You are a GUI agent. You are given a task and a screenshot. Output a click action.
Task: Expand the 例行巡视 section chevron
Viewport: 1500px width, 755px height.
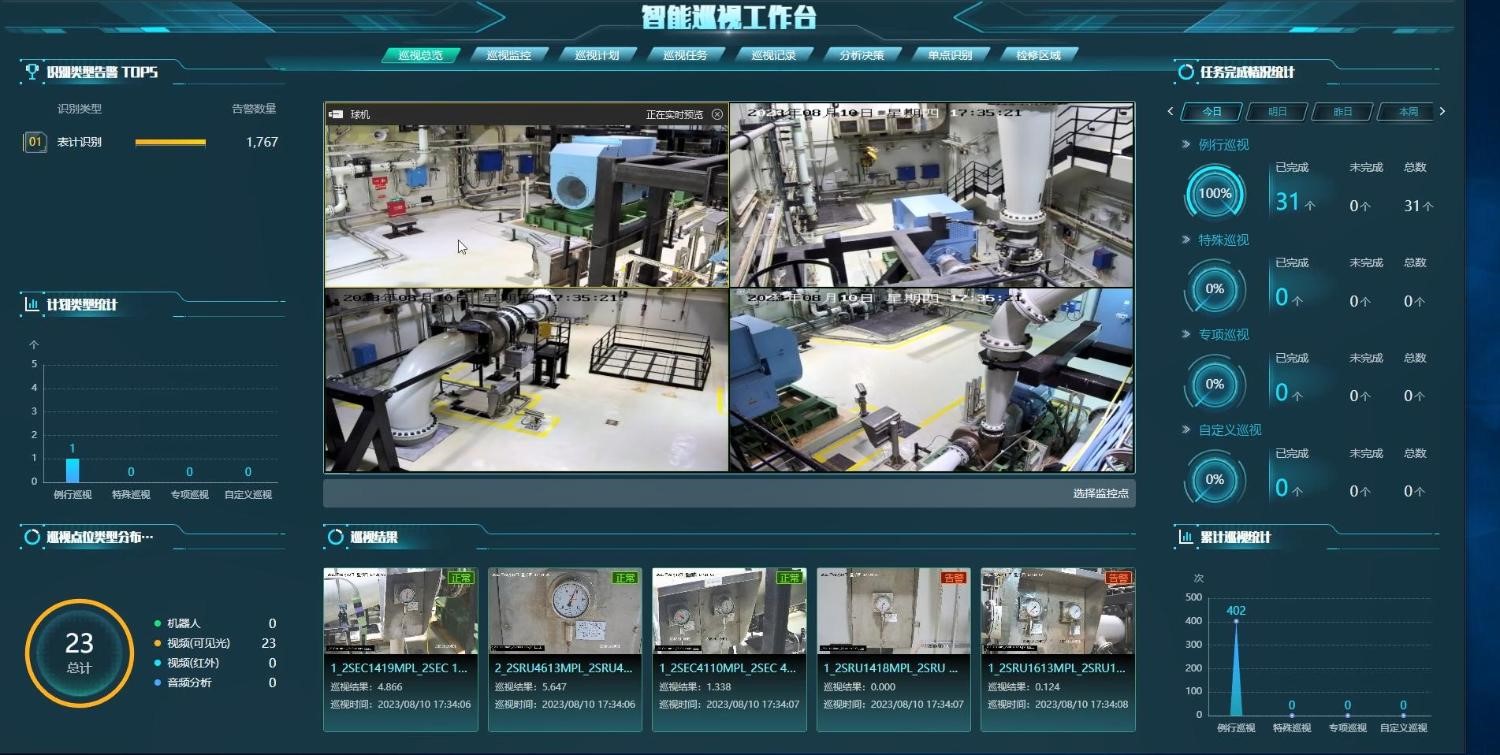[x=1186, y=145]
